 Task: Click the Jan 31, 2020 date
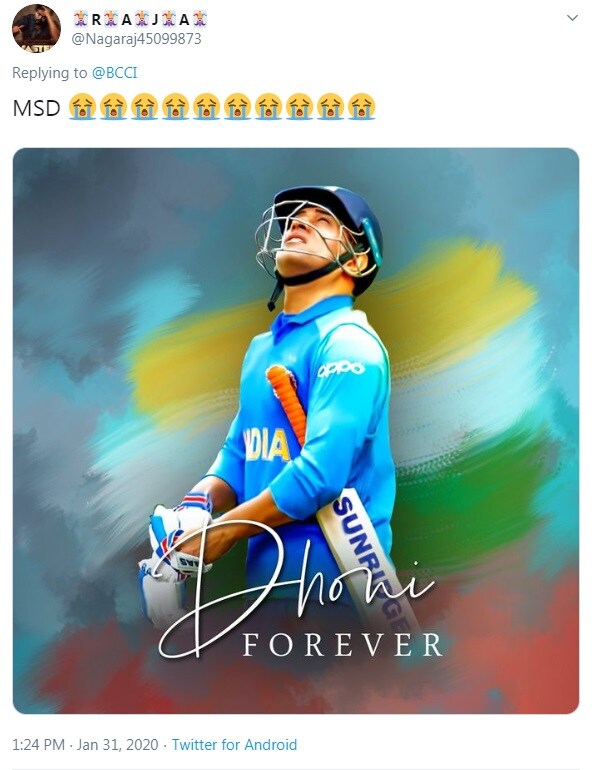(117, 744)
